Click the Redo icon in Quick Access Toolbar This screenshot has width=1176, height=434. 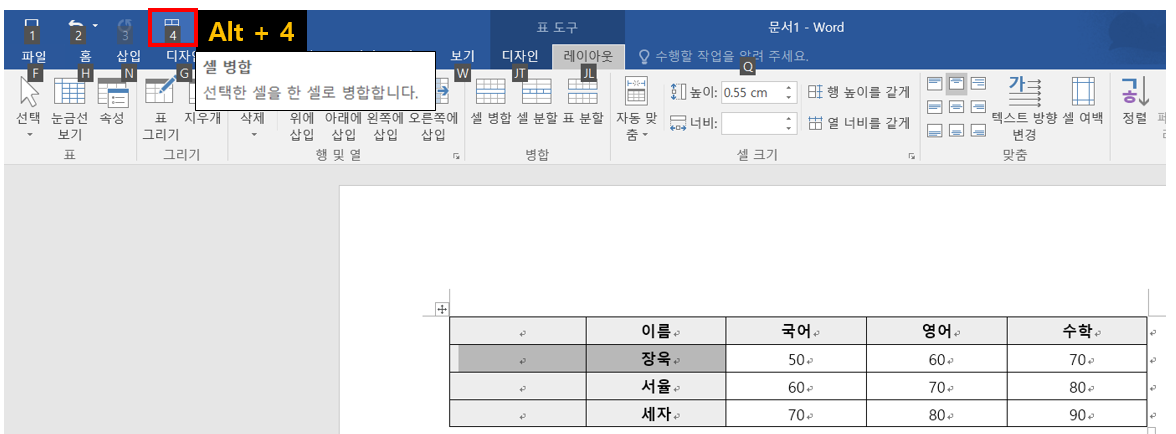125,25
